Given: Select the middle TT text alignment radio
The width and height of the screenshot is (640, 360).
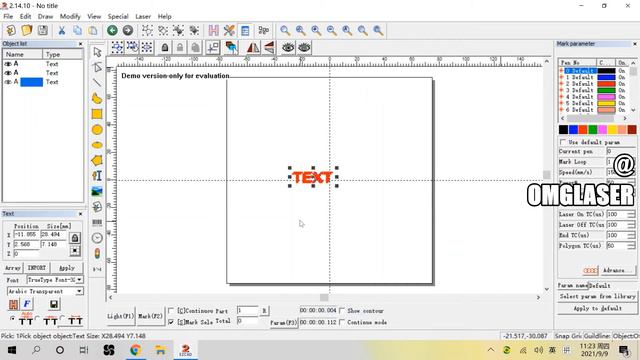Looking at the screenshot, I should 38,318.
